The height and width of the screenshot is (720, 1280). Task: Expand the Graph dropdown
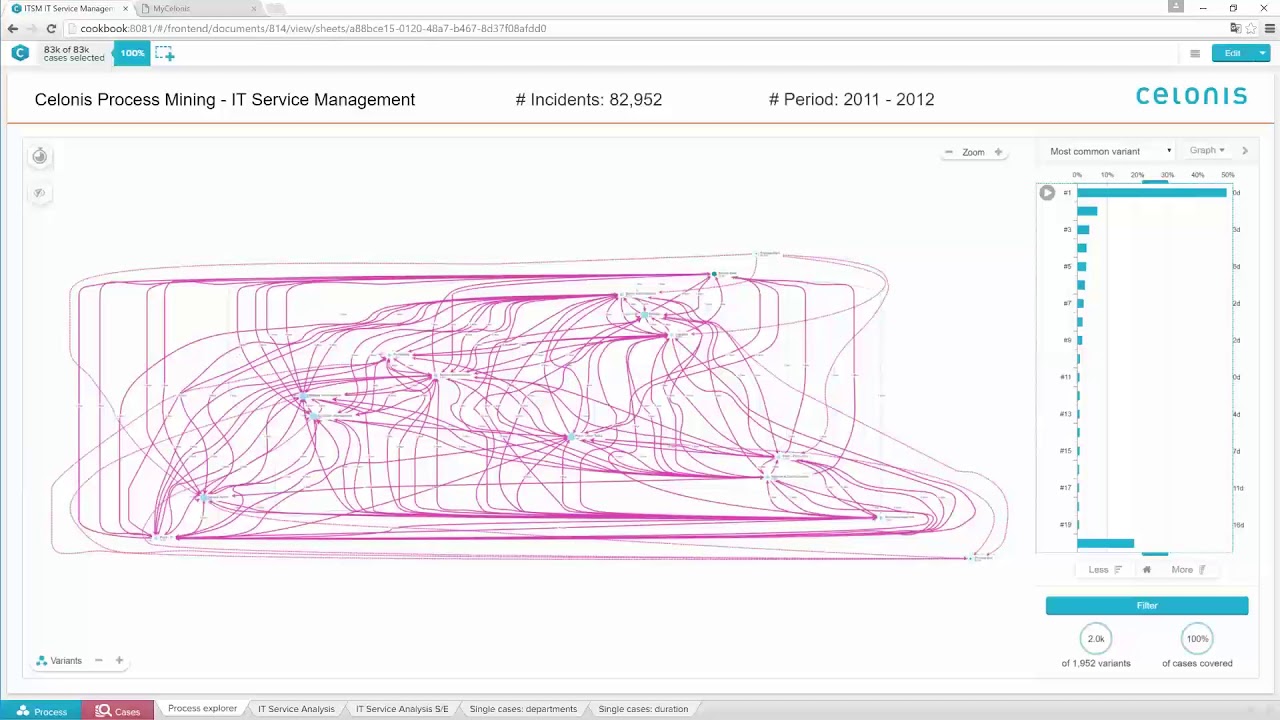[x=1206, y=150]
